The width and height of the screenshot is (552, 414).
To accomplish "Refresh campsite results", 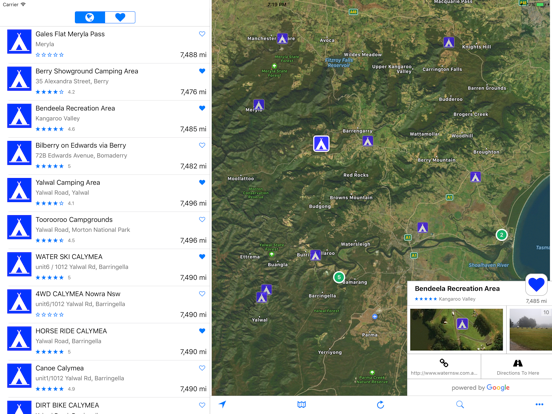I will 381,404.
